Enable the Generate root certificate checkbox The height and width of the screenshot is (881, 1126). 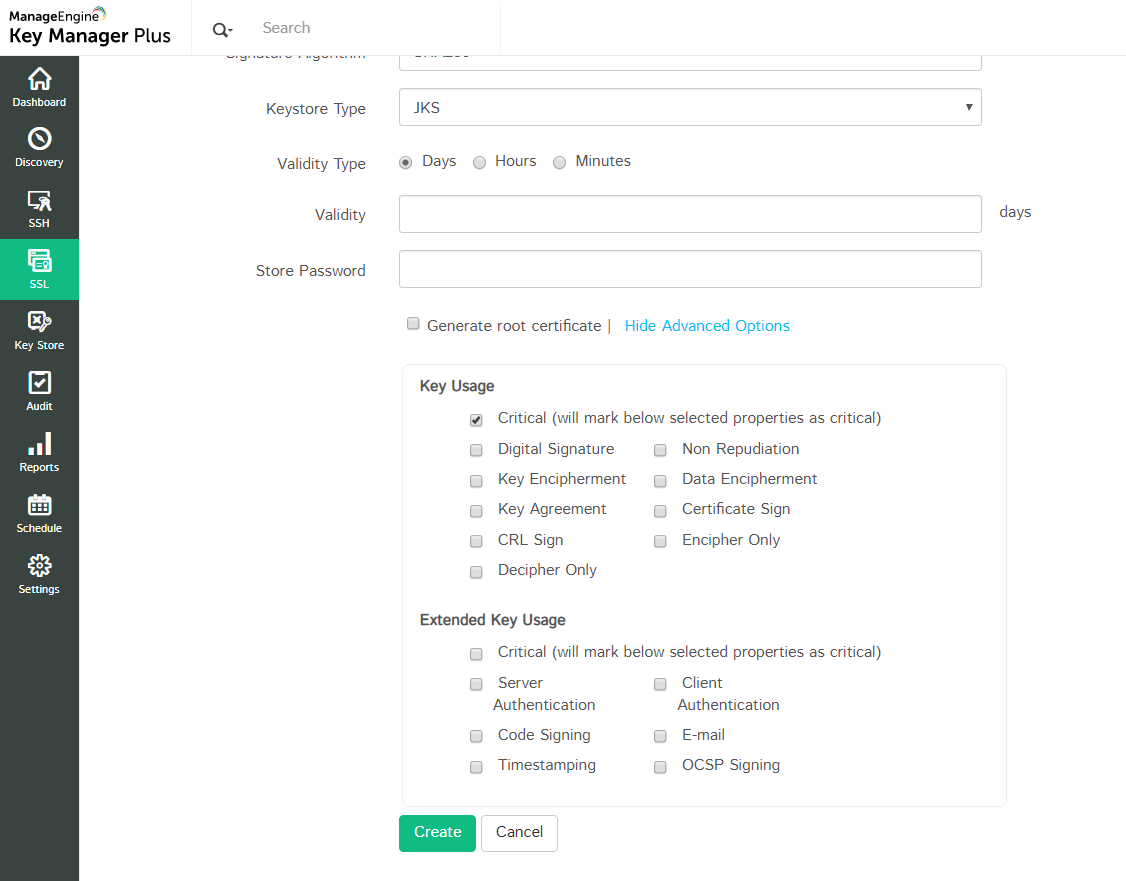point(413,324)
